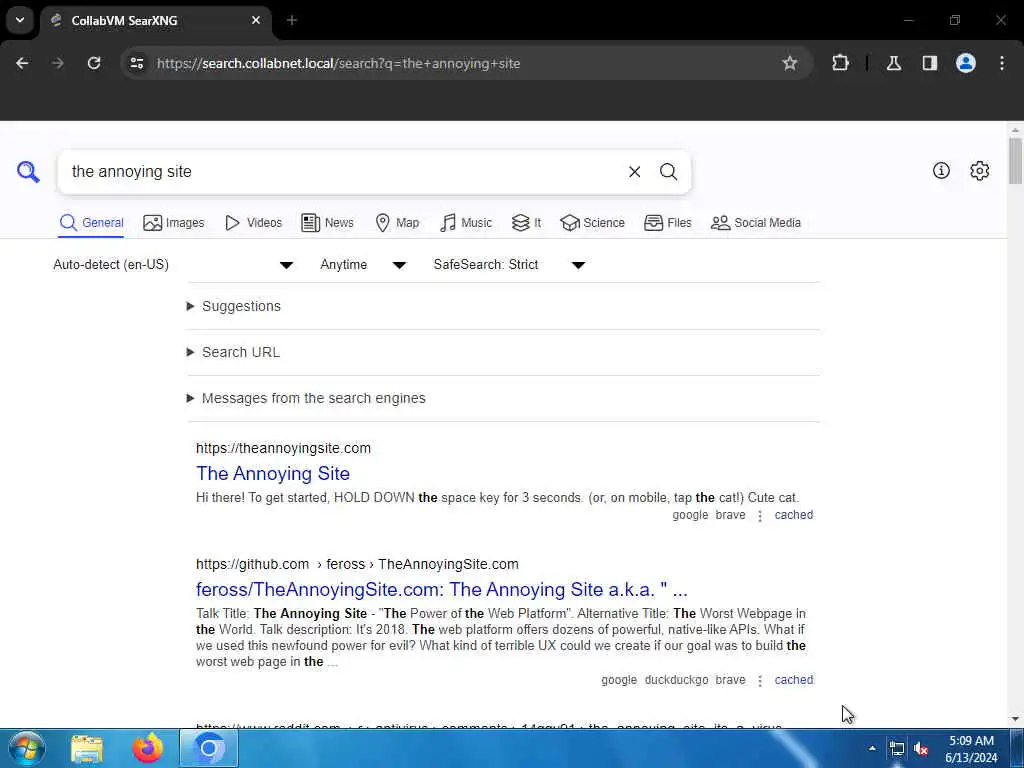Clear the search query with X
1024x768 pixels.
[x=634, y=172]
